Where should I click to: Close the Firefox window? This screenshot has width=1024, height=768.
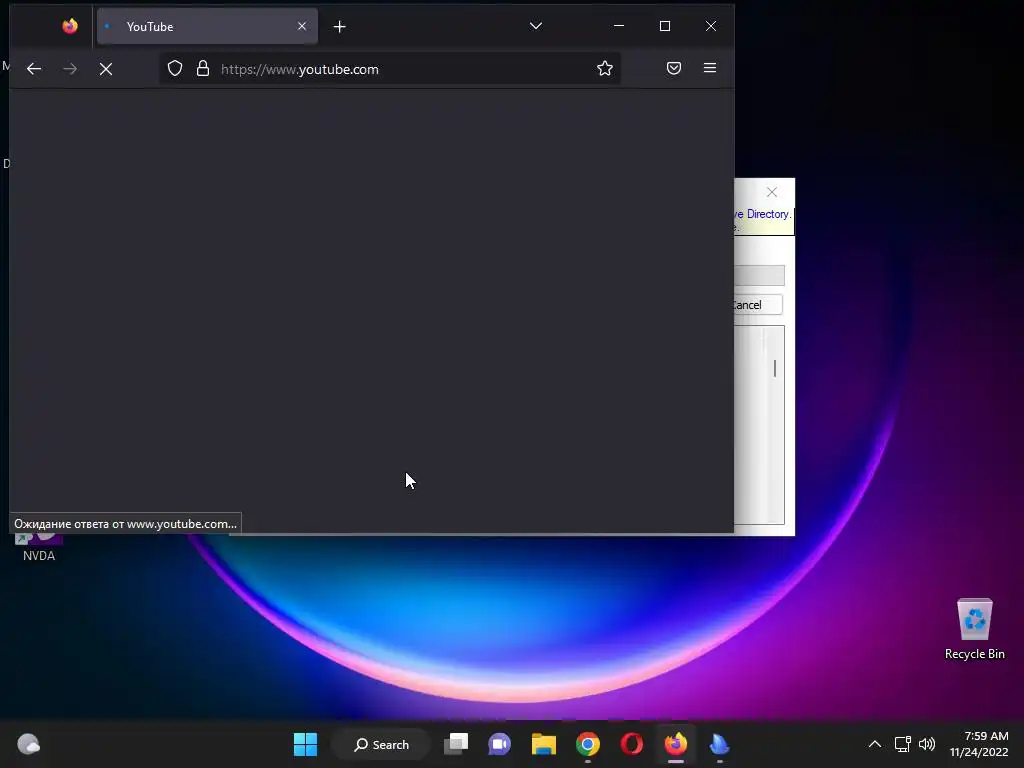click(711, 26)
